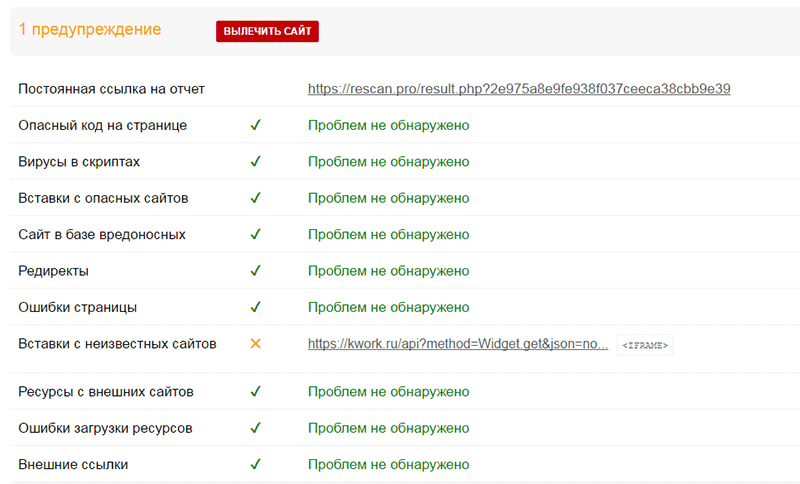
Task: Open the kwork.ru Widget.get API link
Action: (458, 344)
